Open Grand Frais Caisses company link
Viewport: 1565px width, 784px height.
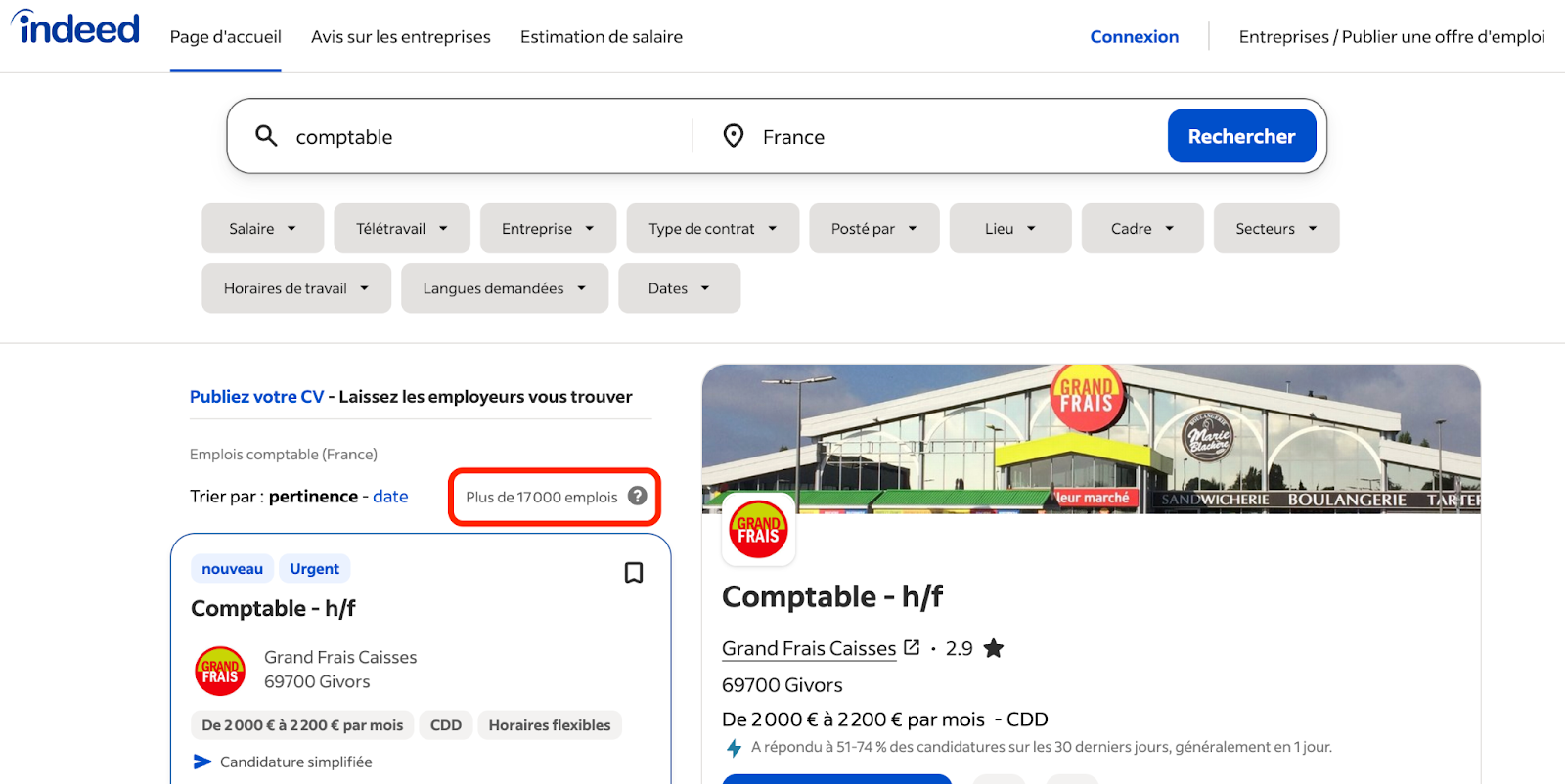click(809, 648)
